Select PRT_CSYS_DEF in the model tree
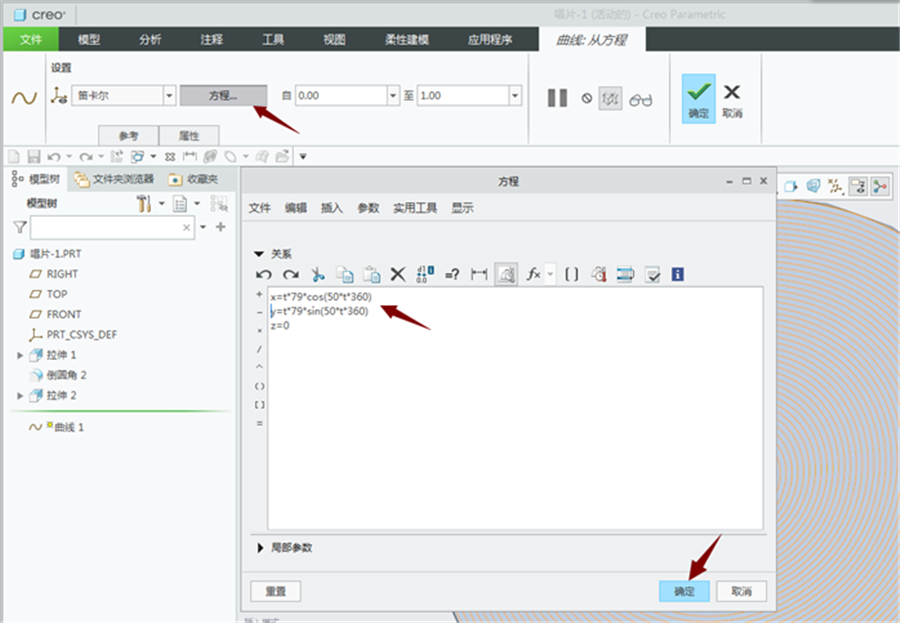900x623 pixels. click(73, 335)
